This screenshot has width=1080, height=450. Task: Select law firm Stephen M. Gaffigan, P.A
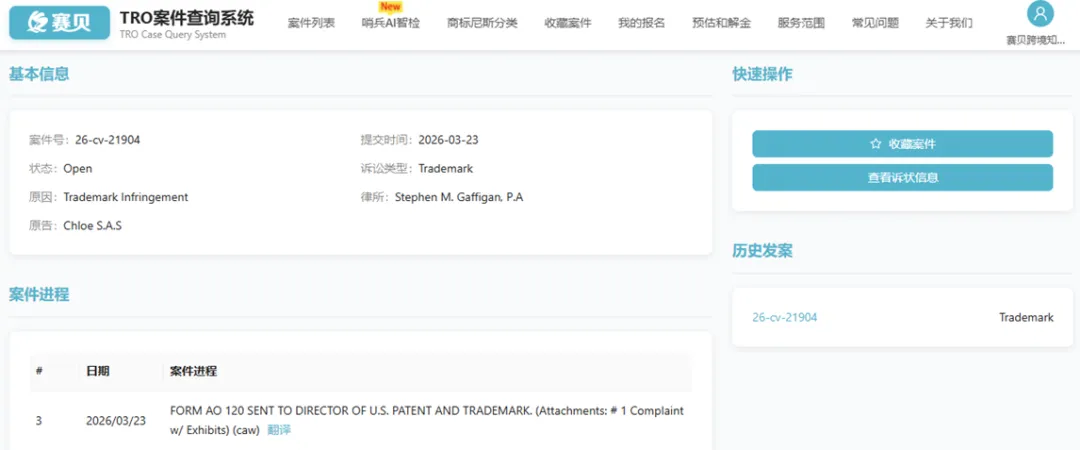coord(459,197)
